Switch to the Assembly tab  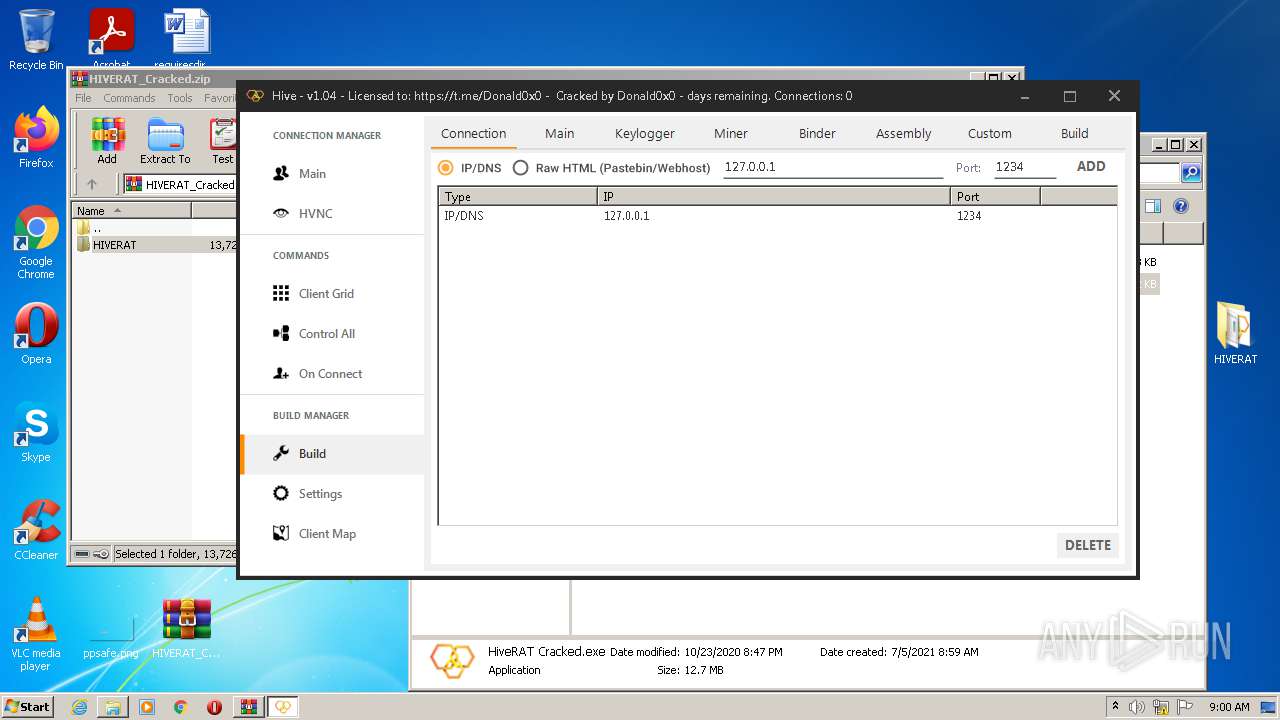click(x=903, y=133)
